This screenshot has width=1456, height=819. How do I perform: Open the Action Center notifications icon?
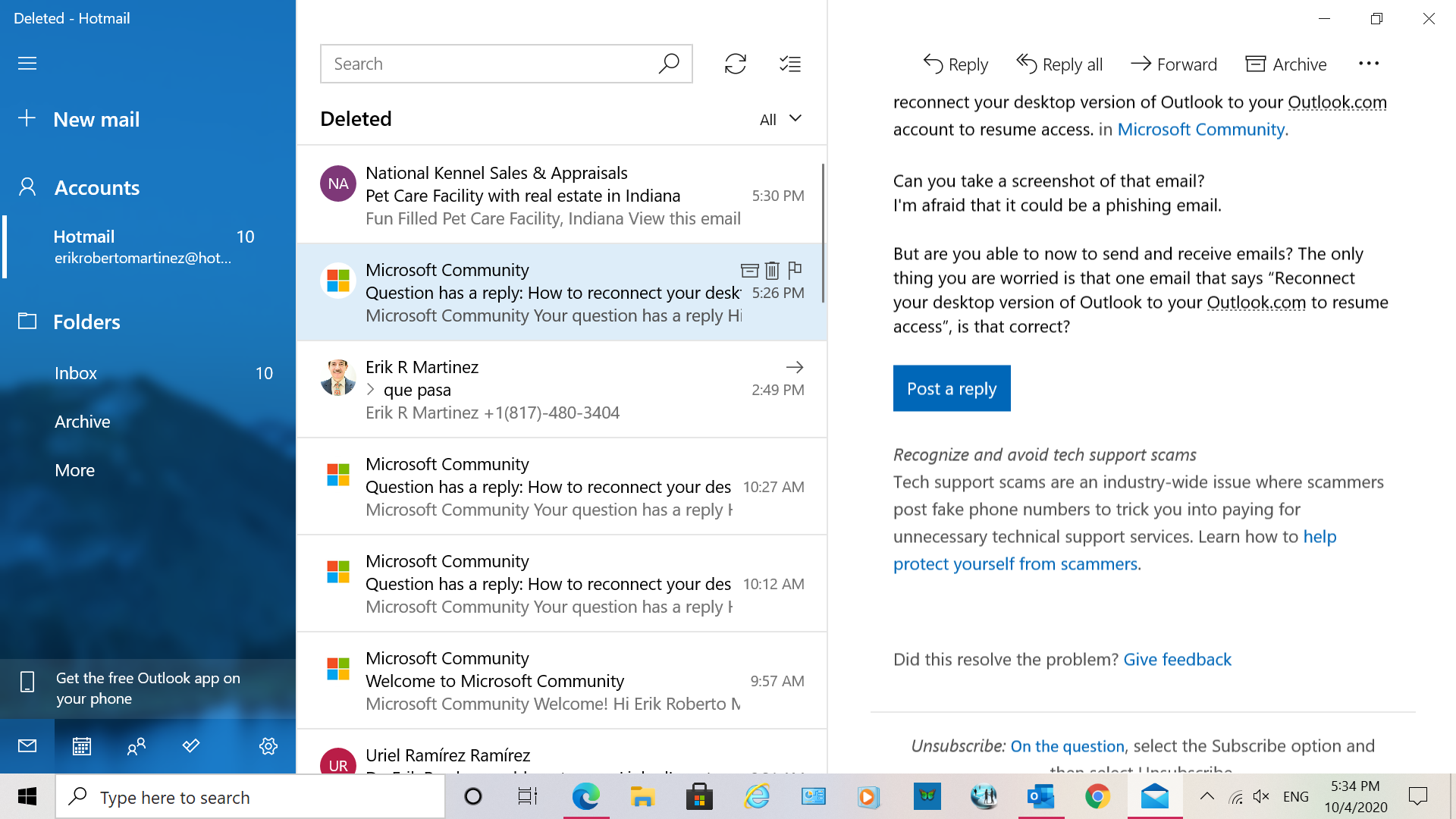pyautogui.click(x=1417, y=796)
